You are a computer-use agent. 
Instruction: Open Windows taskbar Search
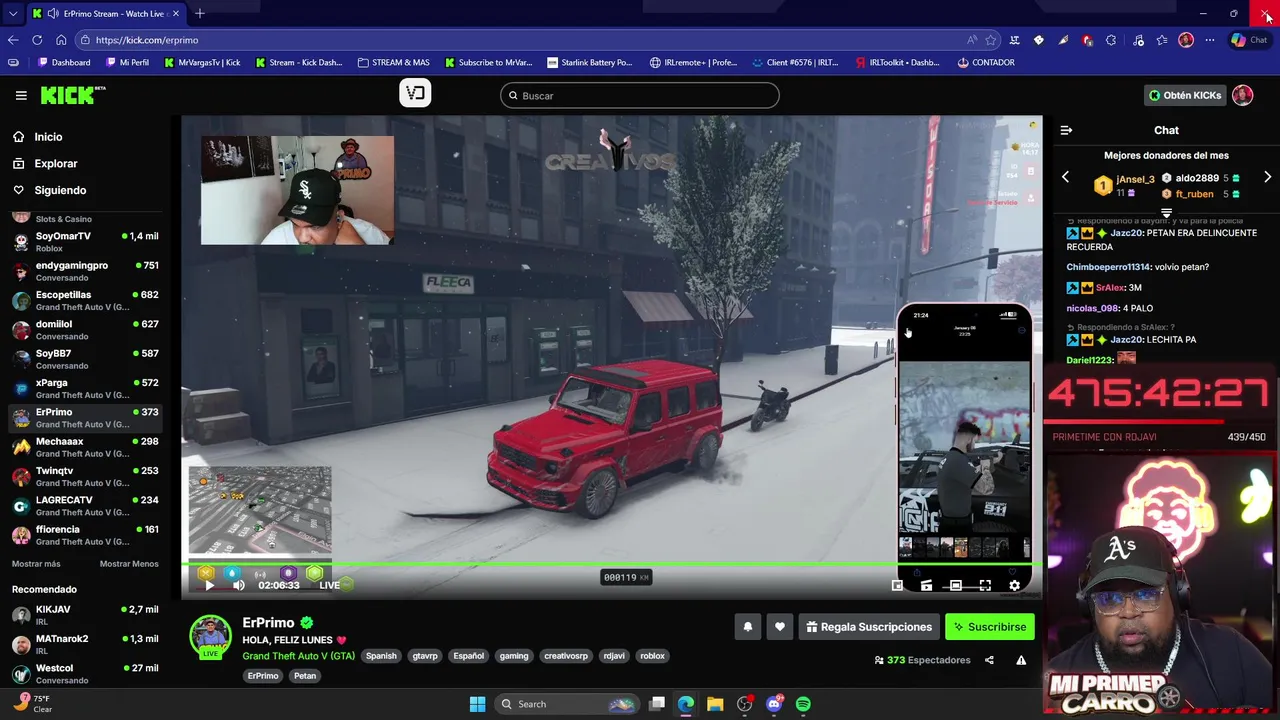(x=565, y=704)
